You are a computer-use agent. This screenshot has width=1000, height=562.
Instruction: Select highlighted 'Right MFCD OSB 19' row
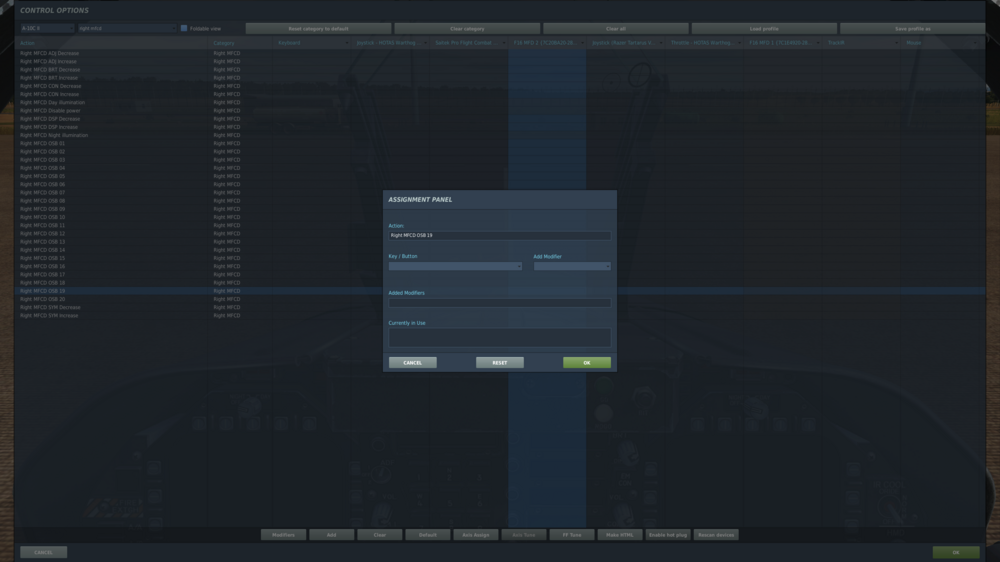click(500, 291)
